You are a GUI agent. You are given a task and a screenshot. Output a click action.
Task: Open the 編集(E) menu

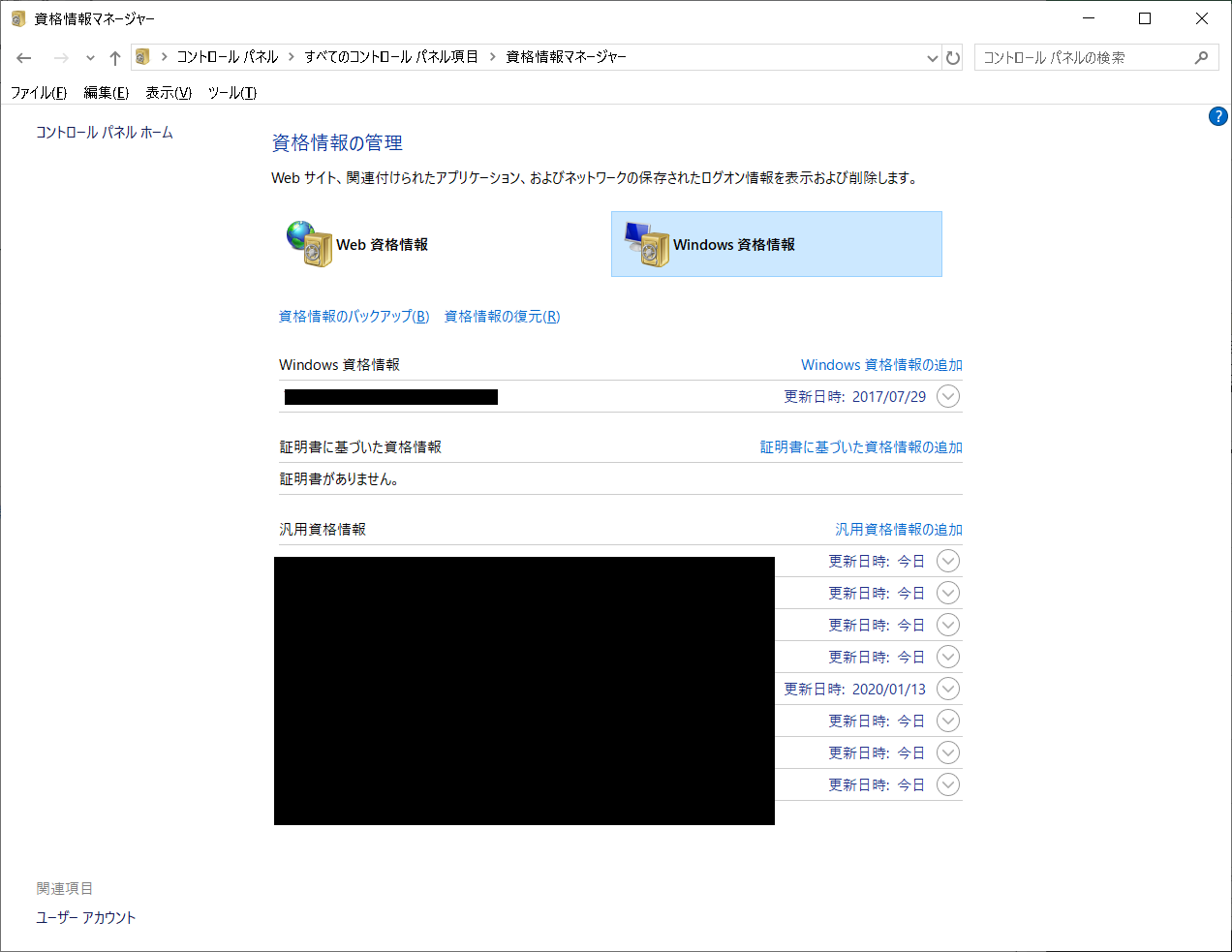pyautogui.click(x=106, y=93)
